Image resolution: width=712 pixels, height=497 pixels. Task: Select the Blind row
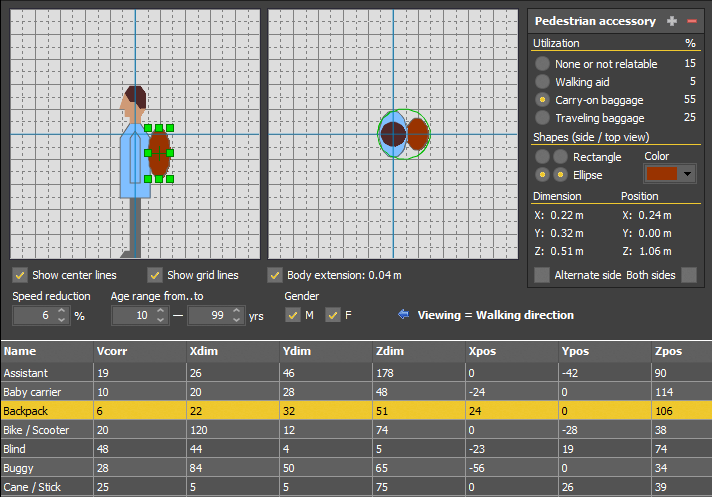356,449
